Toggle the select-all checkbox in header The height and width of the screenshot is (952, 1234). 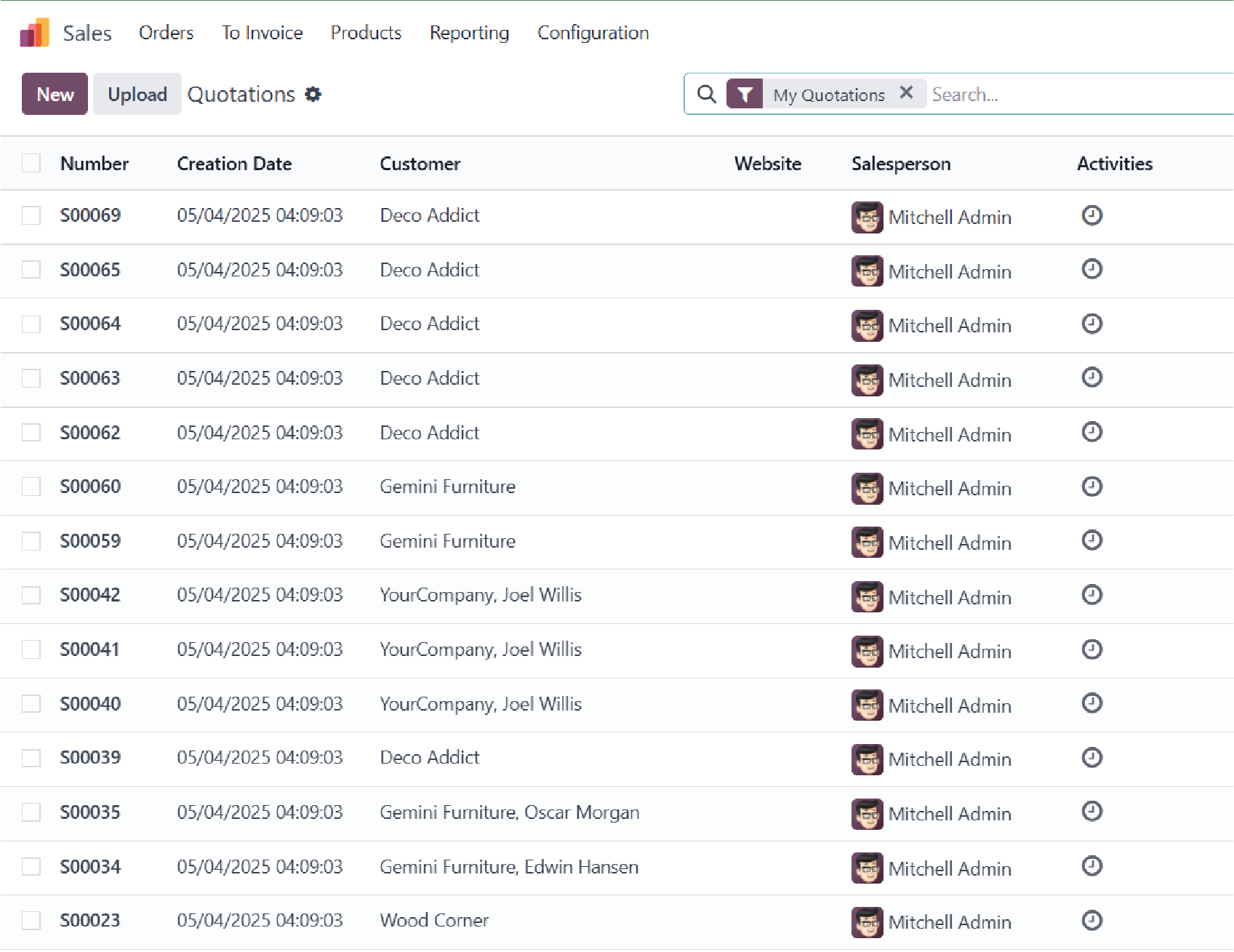pos(31,163)
